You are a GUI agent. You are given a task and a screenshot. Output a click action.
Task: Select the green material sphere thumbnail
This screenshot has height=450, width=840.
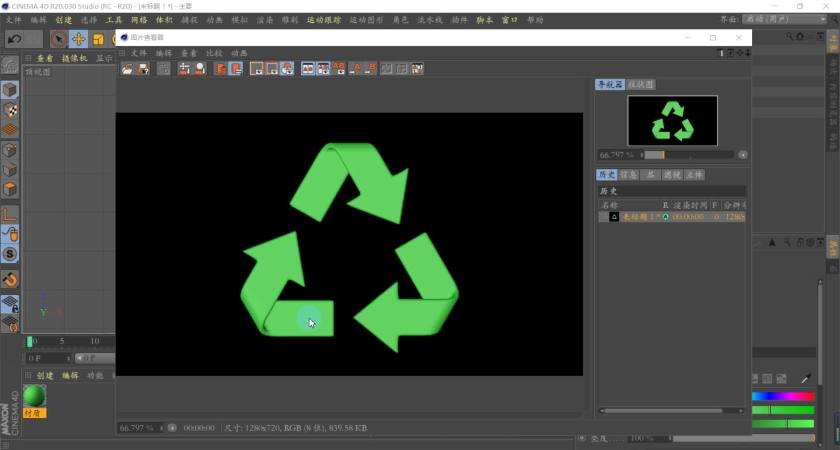(x=34, y=396)
